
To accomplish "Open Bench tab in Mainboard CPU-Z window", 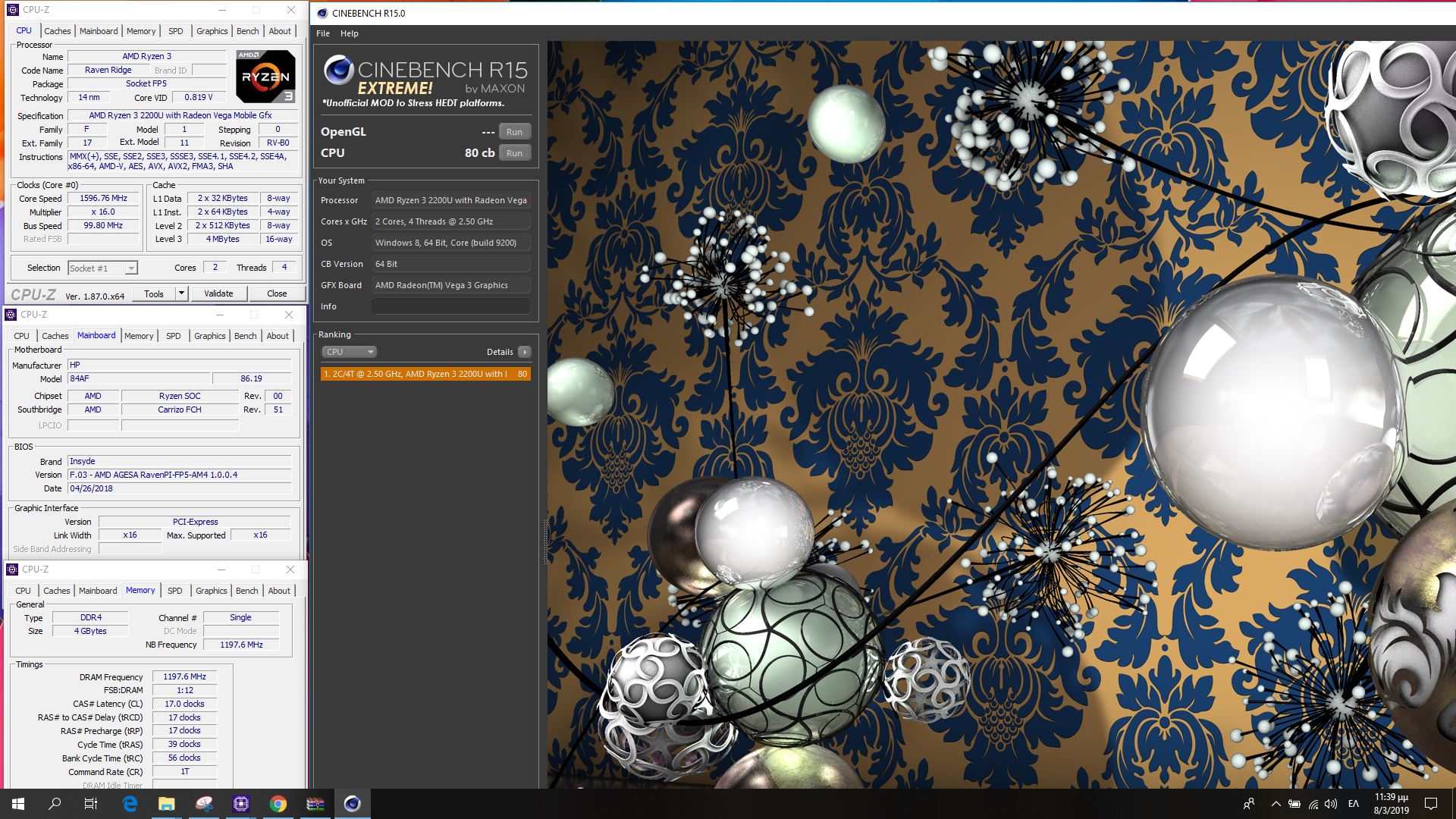I will 246,336.
